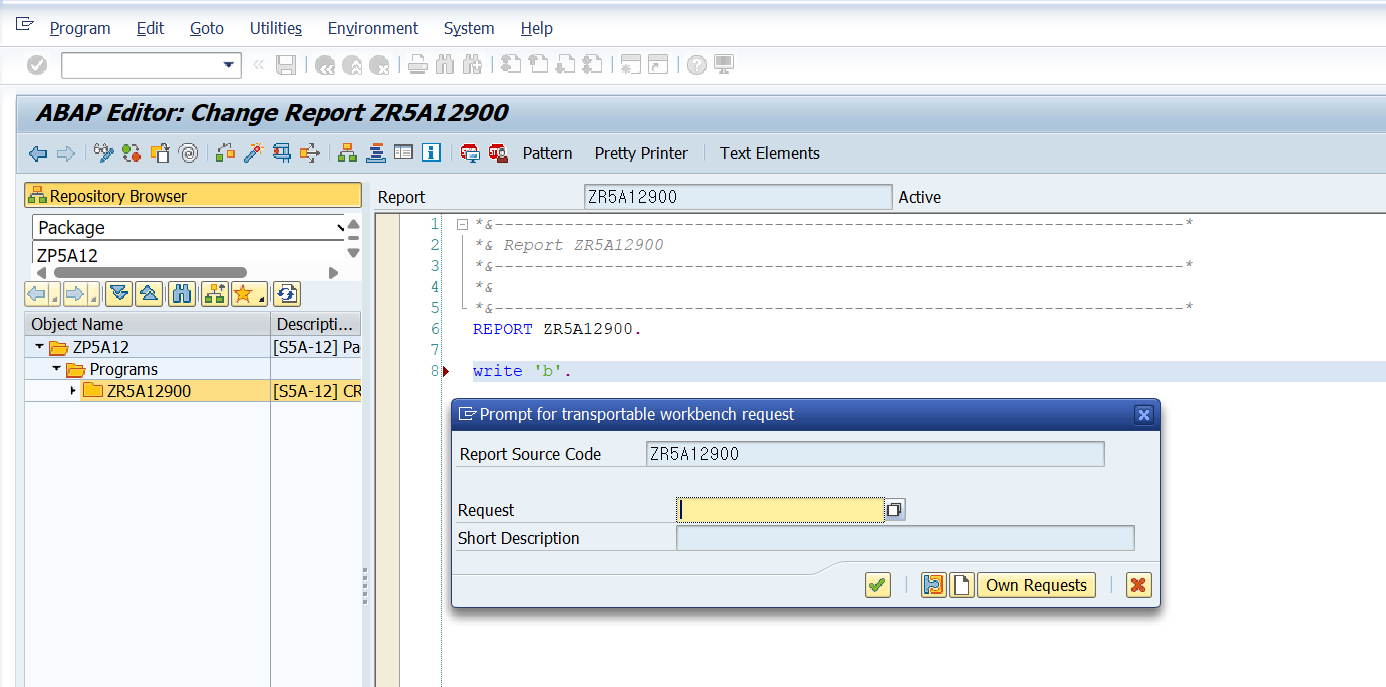
Task: Open Where-Used List icon
Action: point(309,153)
